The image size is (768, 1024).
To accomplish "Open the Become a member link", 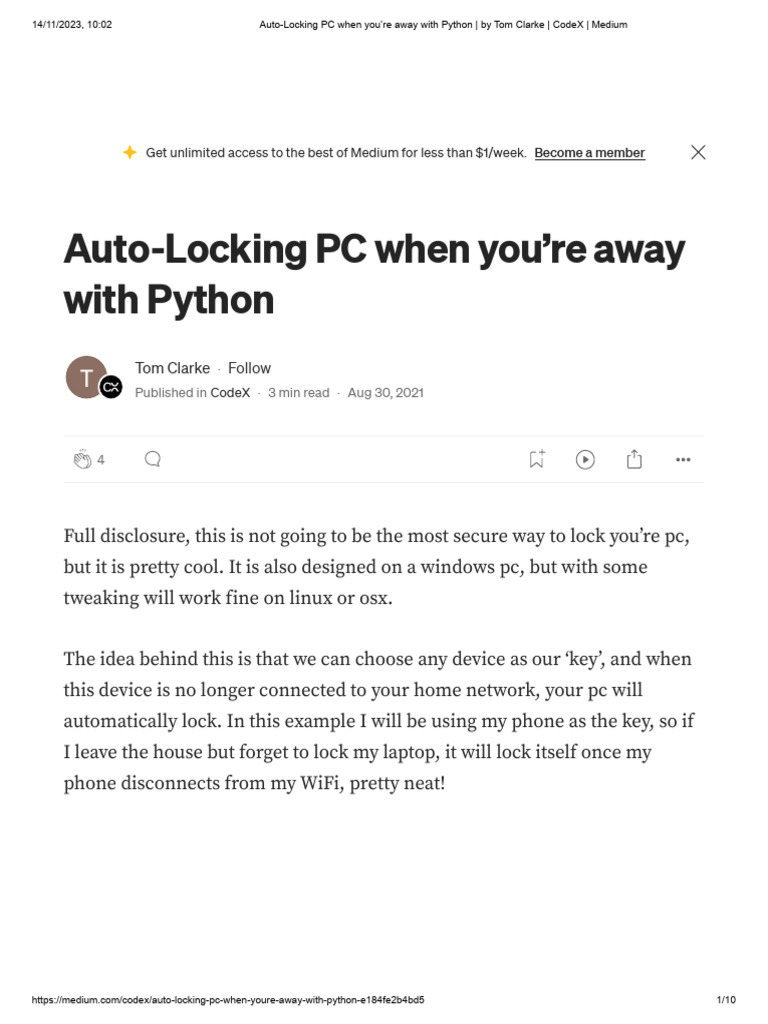I will (589, 153).
